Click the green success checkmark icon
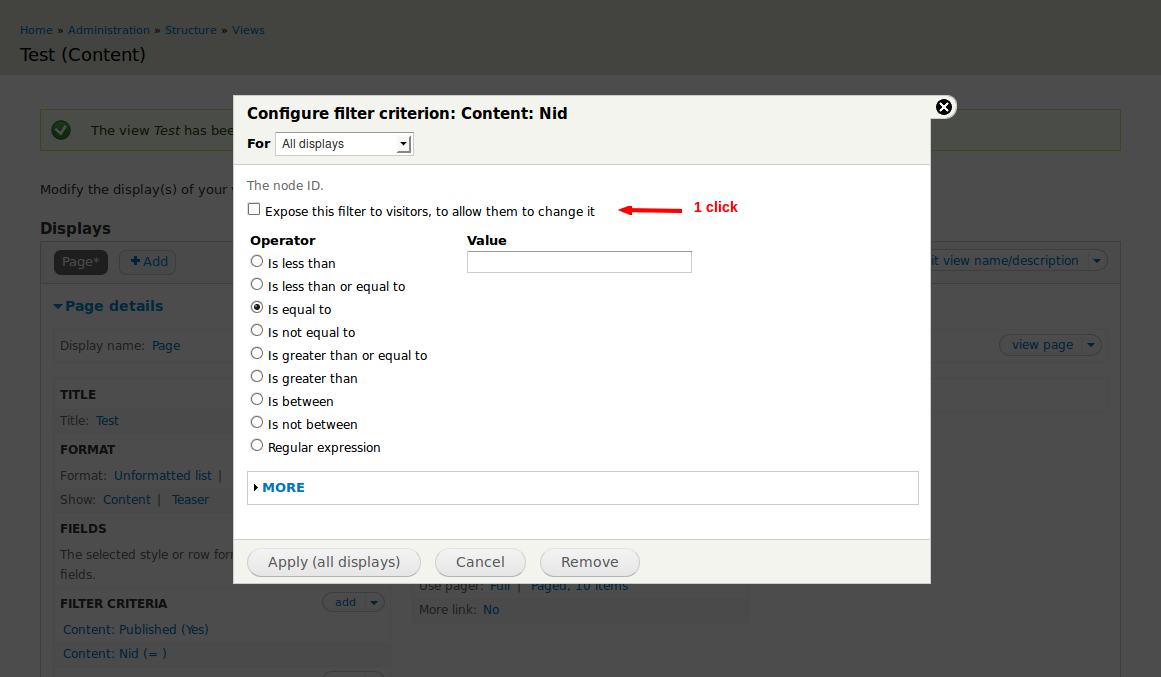Viewport: 1161px width, 677px height. pyautogui.click(x=61, y=130)
